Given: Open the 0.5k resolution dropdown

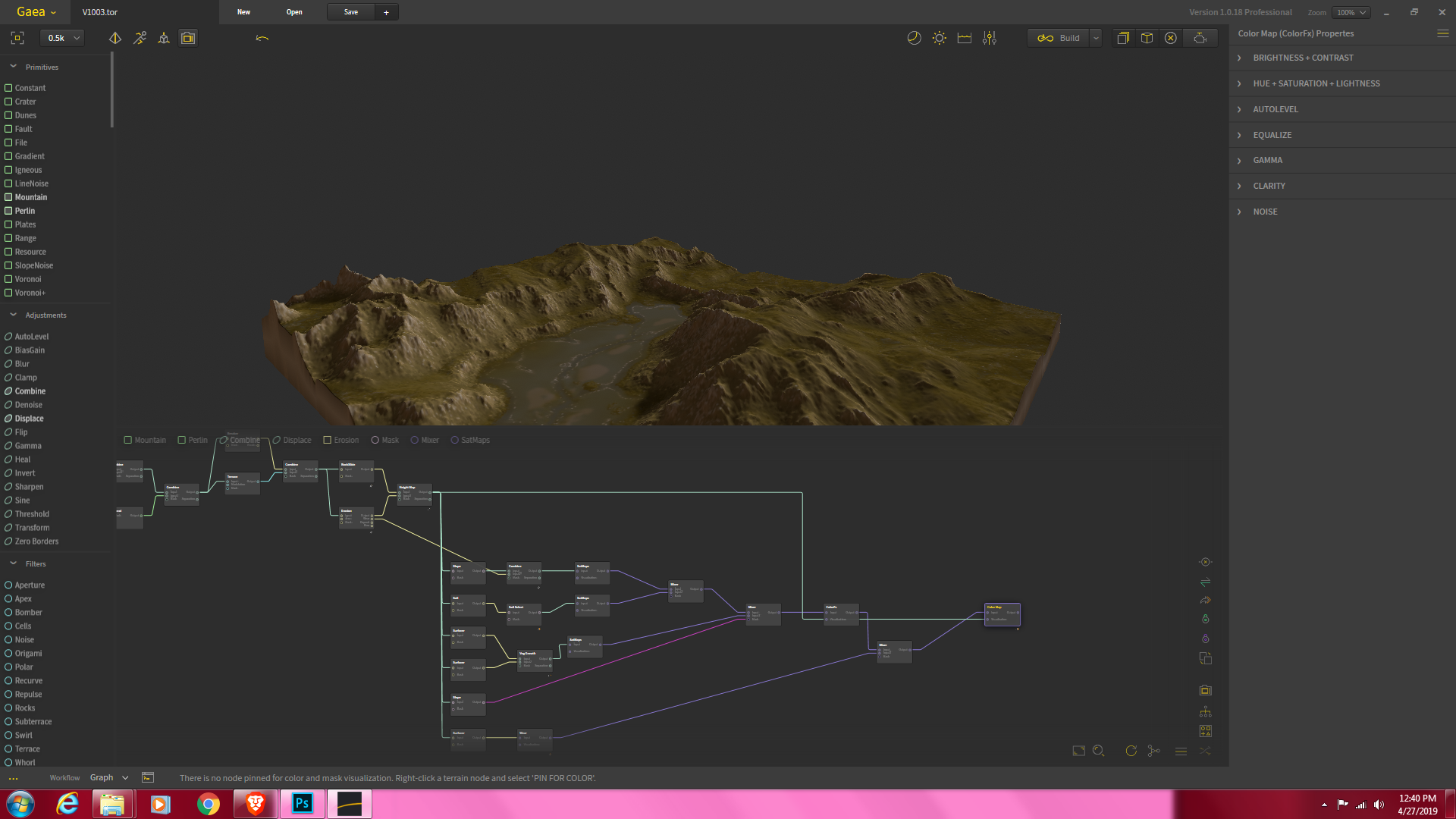Looking at the screenshot, I should [x=64, y=38].
